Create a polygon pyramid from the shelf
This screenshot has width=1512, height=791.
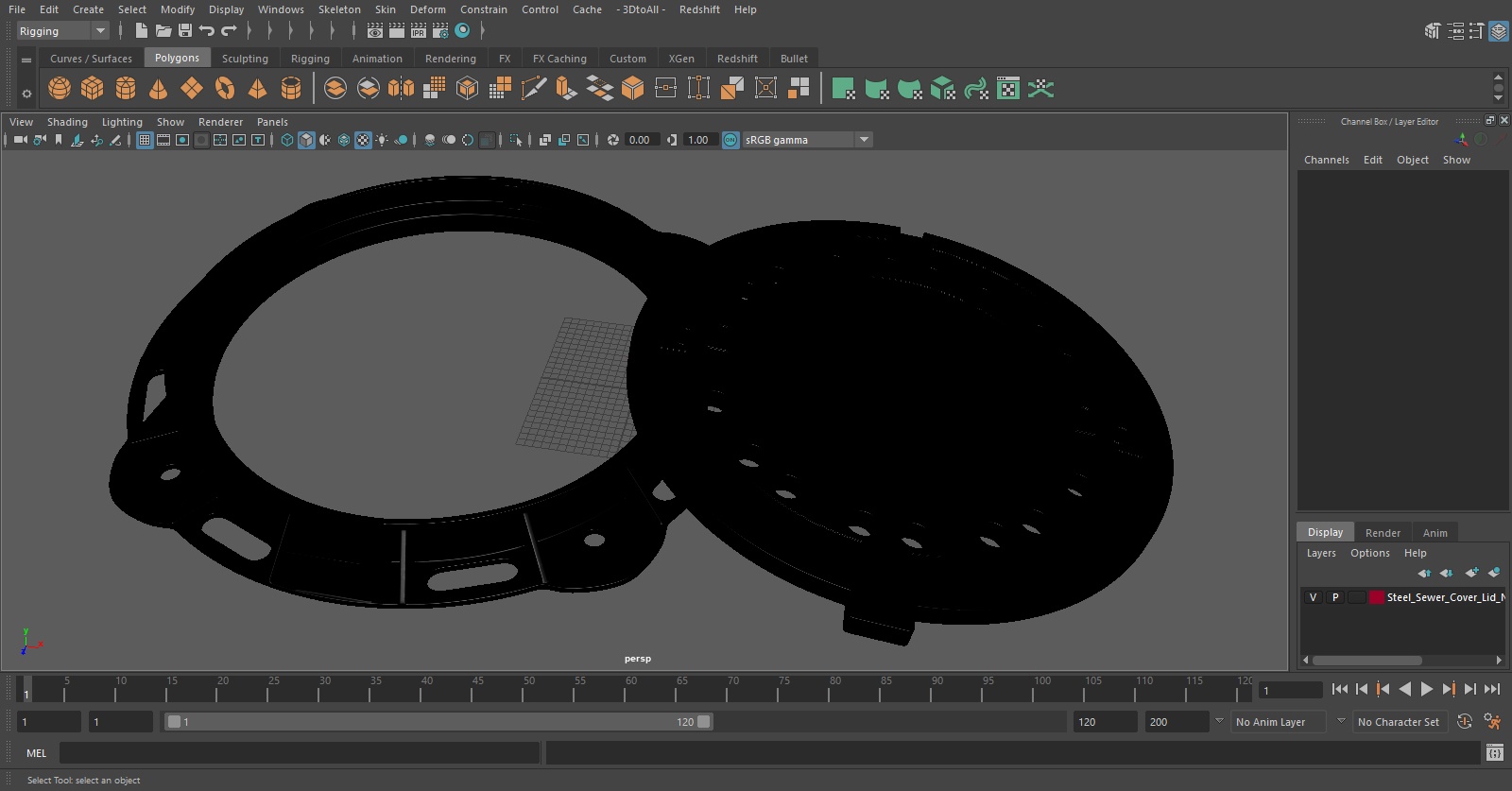point(257,89)
